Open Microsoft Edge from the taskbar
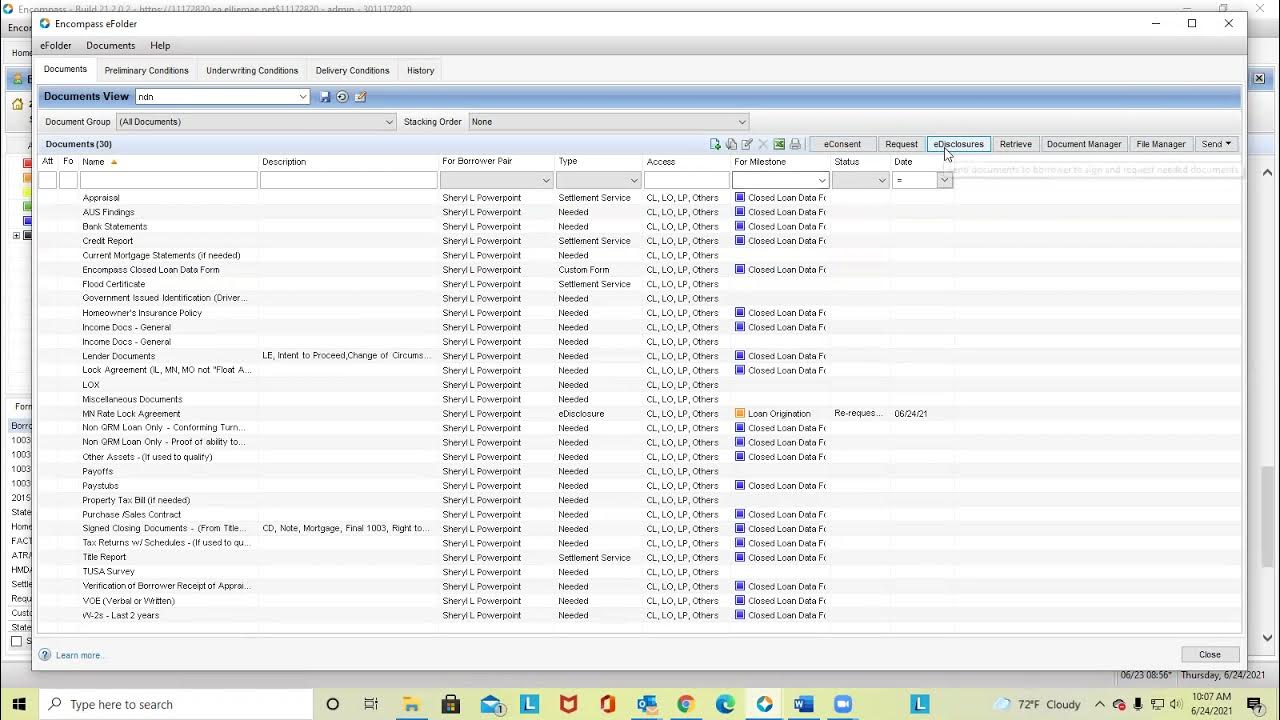The image size is (1280, 720). click(725, 704)
